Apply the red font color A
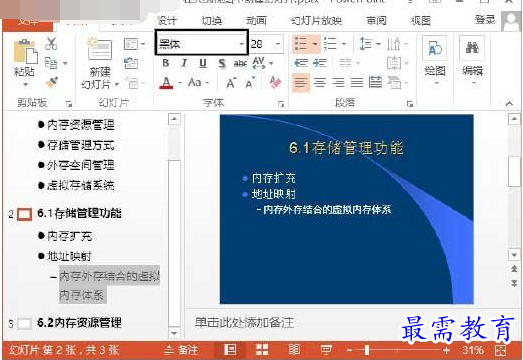Screen dimensions: 523x360 pos(166,82)
